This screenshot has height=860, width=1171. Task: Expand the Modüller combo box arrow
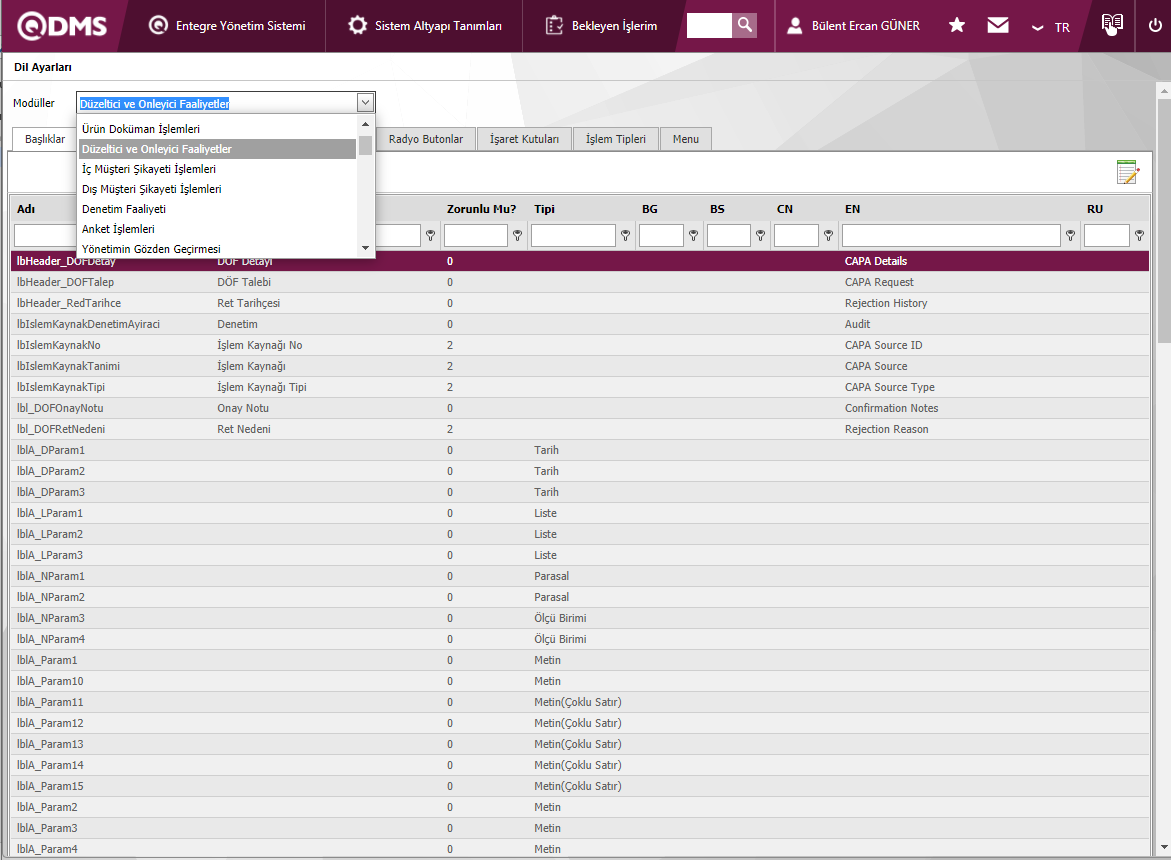(365, 102)
